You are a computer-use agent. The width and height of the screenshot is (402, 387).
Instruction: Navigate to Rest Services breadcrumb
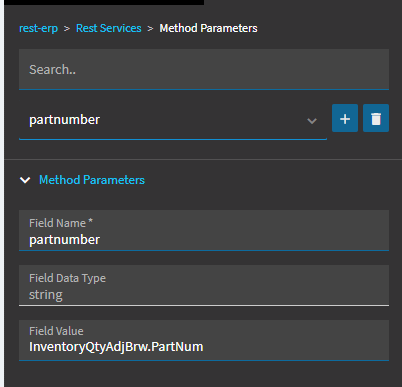(x=109, y=28)
